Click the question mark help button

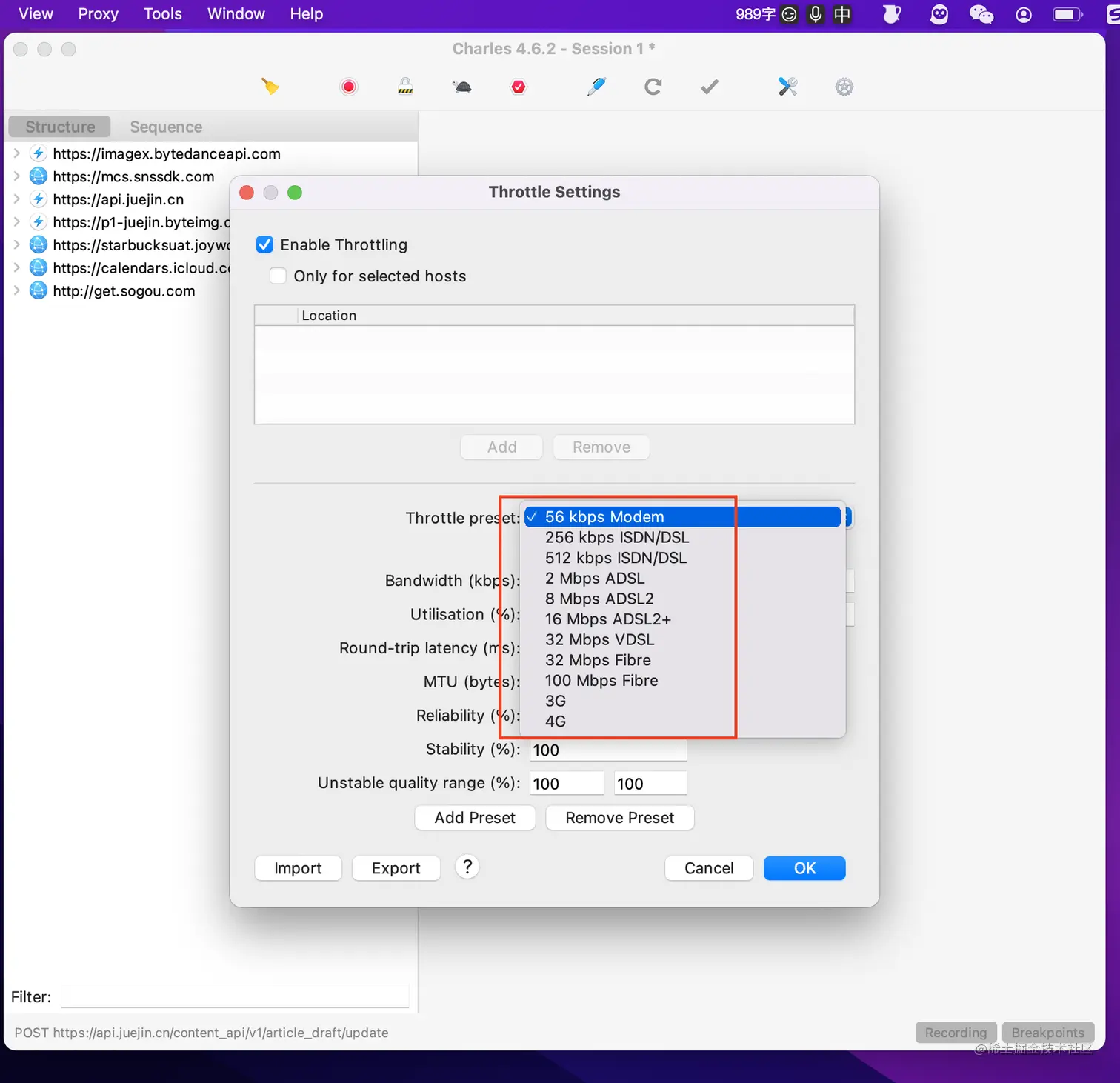(x=467, y=867)
